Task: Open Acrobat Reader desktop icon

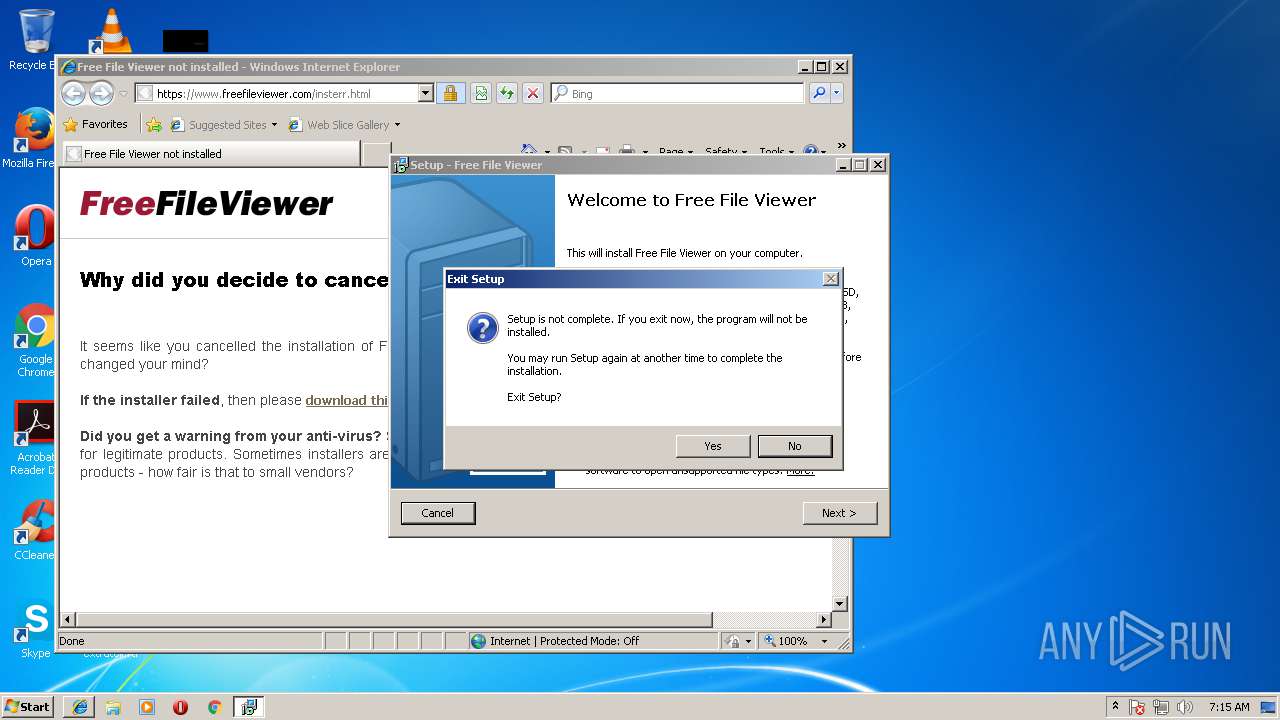Action: click(x=33, y=438)
